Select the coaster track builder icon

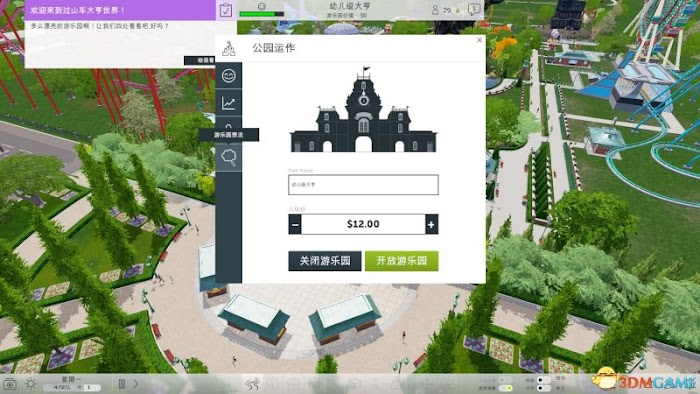[x=252, y=384]
